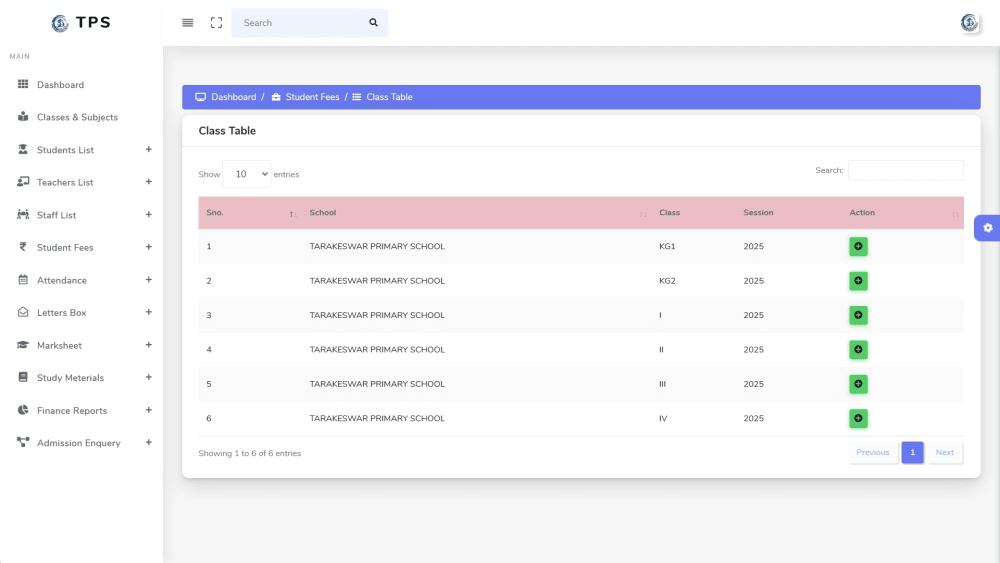Viewport: 1000px width, 563px height.
Task: Click the Attendance calendar icon
Action: (23, 279)
